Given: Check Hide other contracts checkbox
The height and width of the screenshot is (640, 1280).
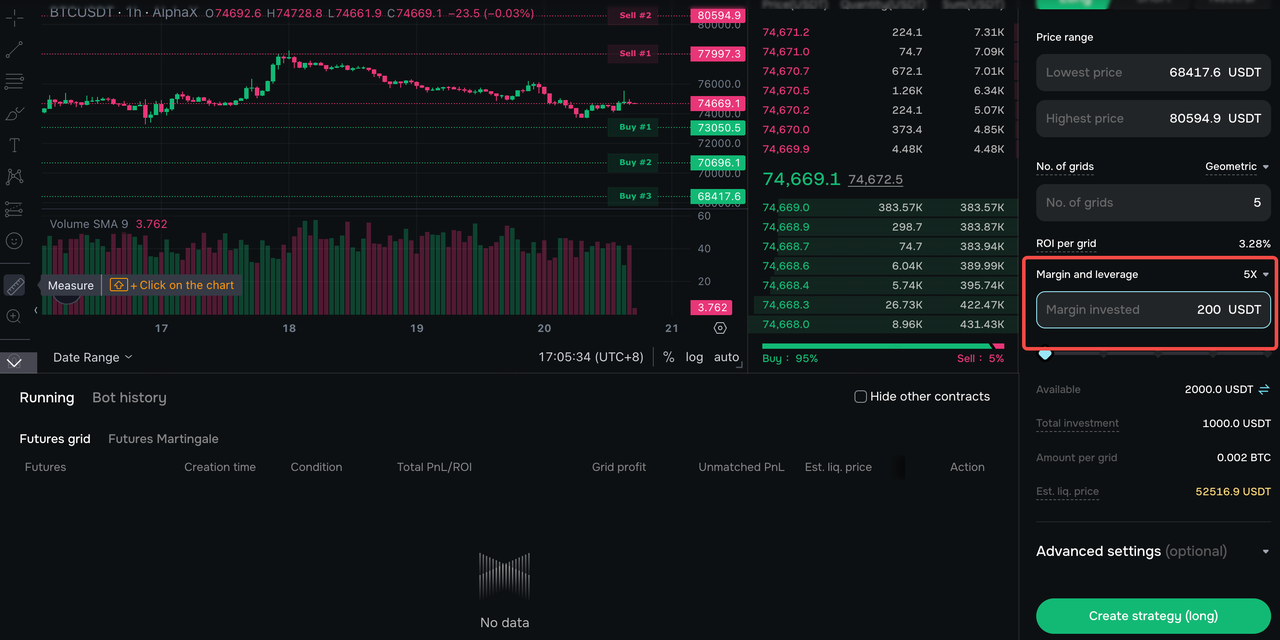Looking at the screenshot, I should coord(860,397).
